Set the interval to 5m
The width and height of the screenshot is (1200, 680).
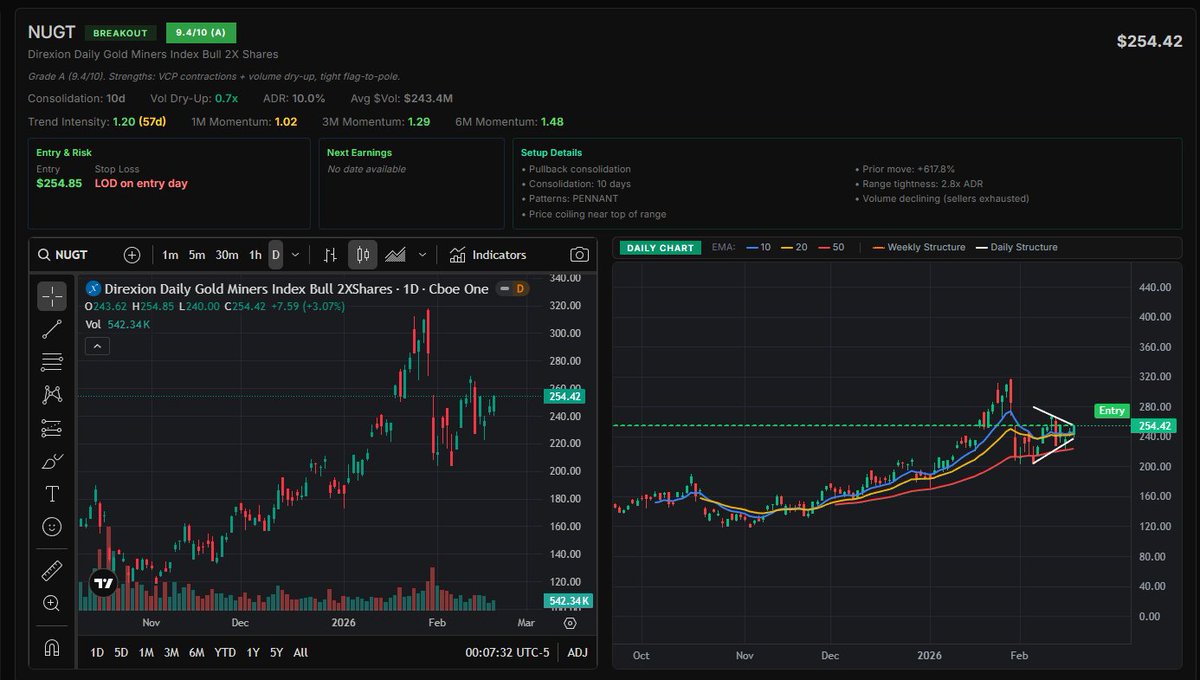(197, 255)
